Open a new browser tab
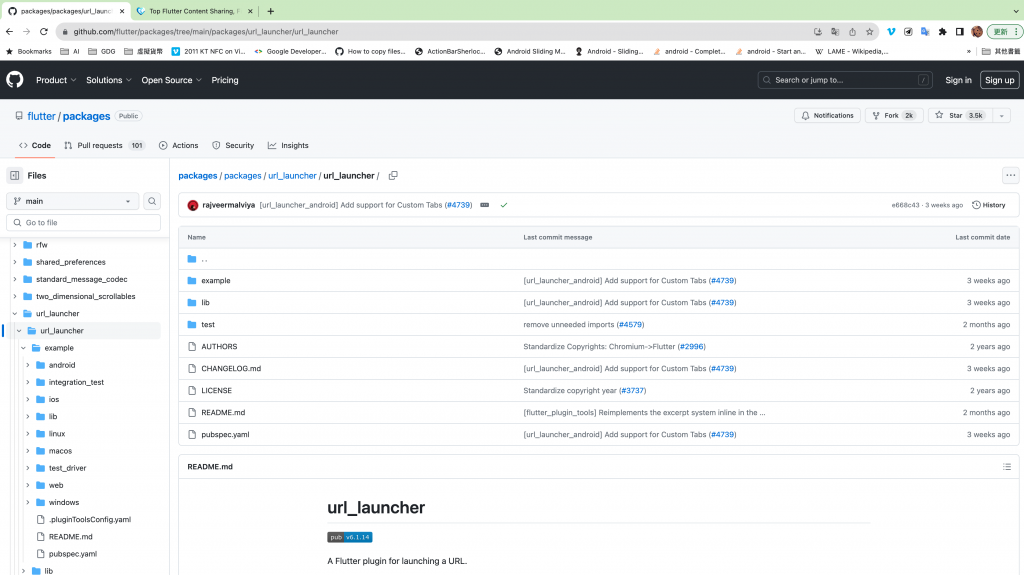 [270, 11]
